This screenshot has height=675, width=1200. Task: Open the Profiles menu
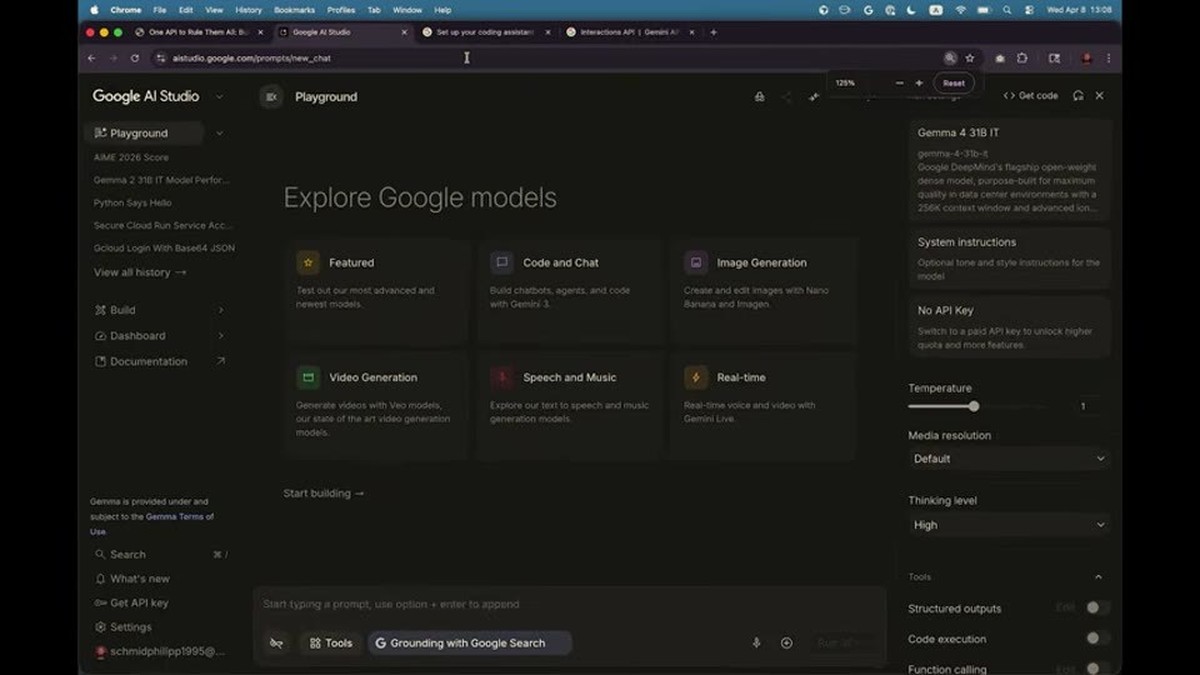(x=341, y=10)
